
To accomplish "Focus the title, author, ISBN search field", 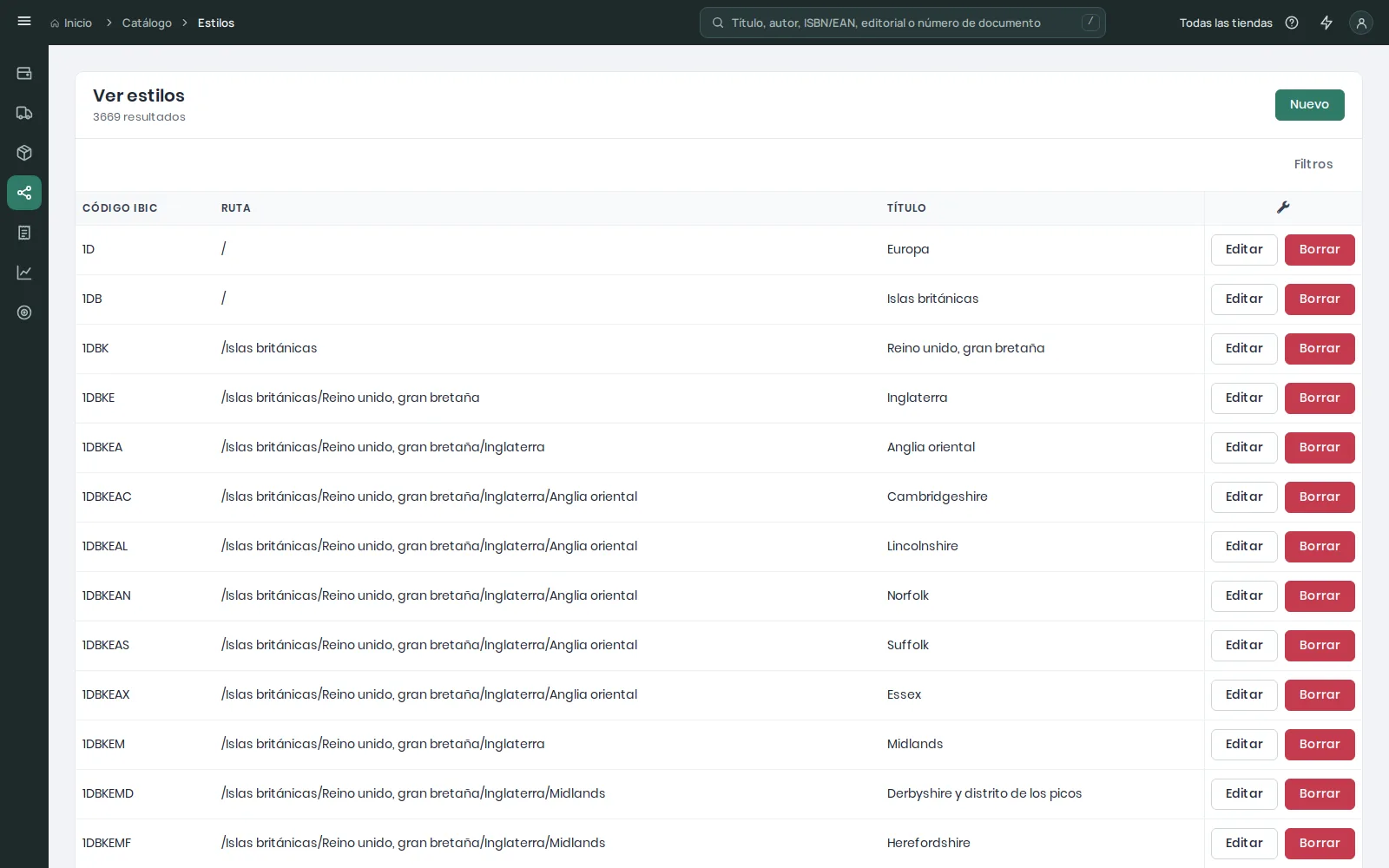I will (903, 23).
